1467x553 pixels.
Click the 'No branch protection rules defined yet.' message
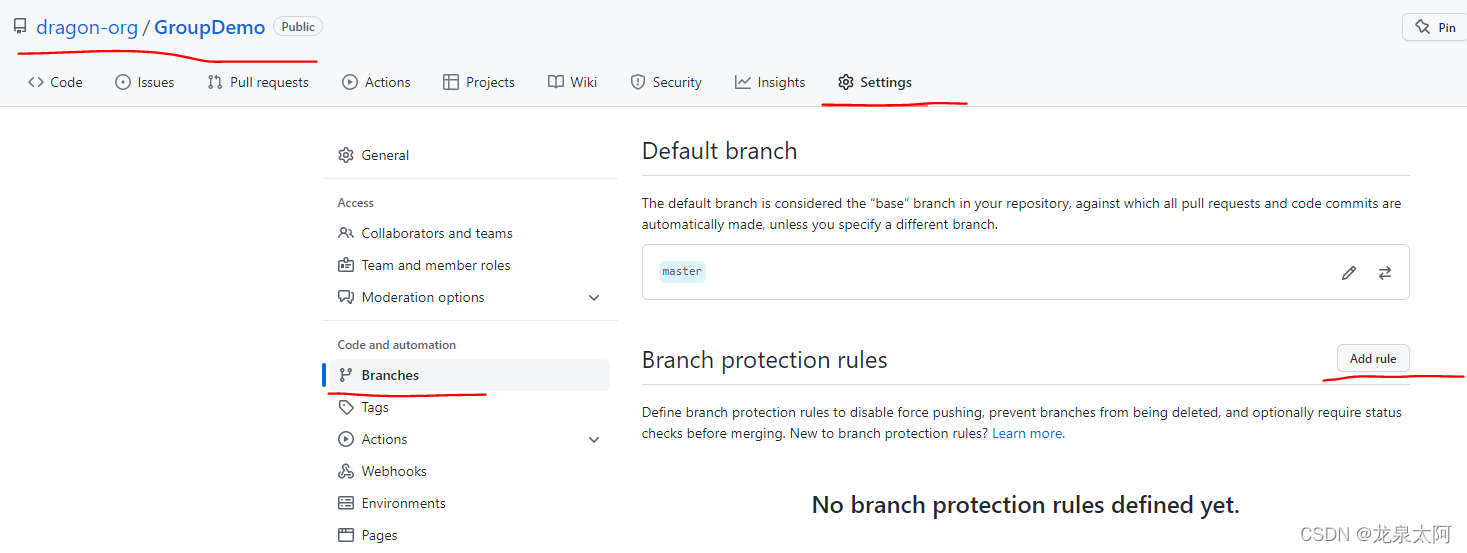point(1026,505)
